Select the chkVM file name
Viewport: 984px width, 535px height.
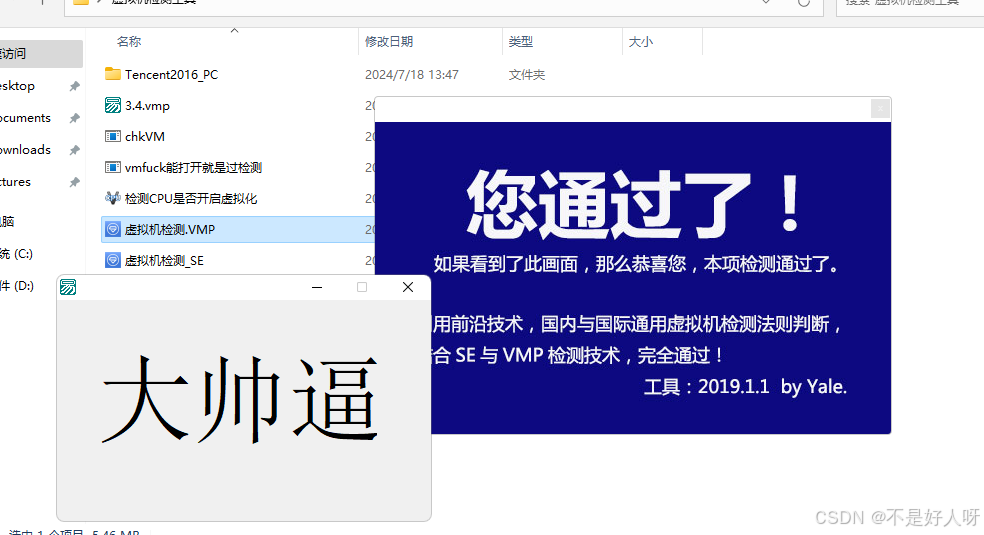(x=145, y=137)
